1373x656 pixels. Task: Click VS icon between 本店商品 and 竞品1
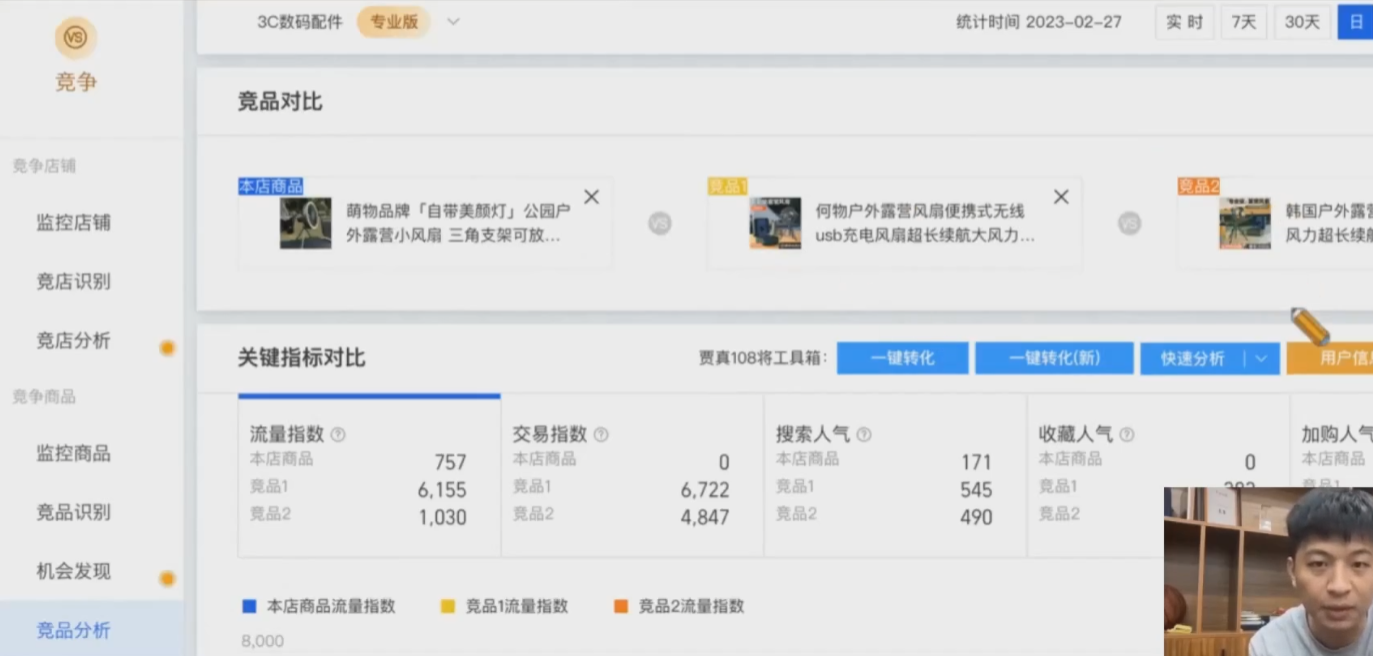pyautogui.click(x=659, y=224)
